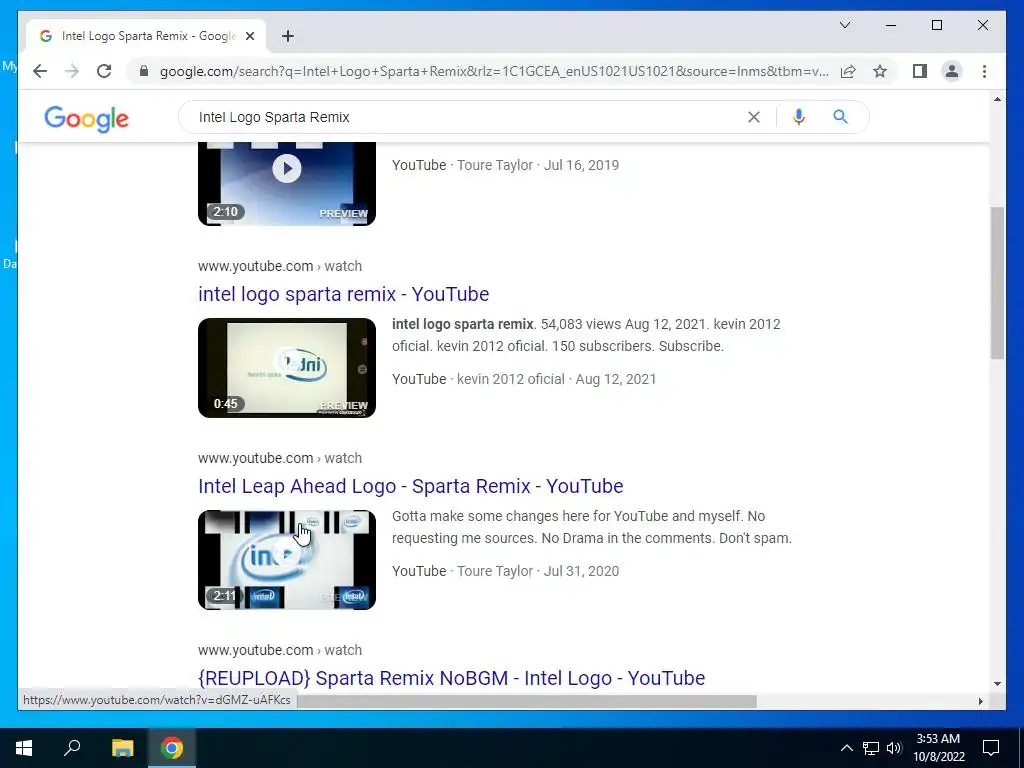Open volume control tray icon
Viewport: 1024px width, 768px height.
(x=894, y=748)
